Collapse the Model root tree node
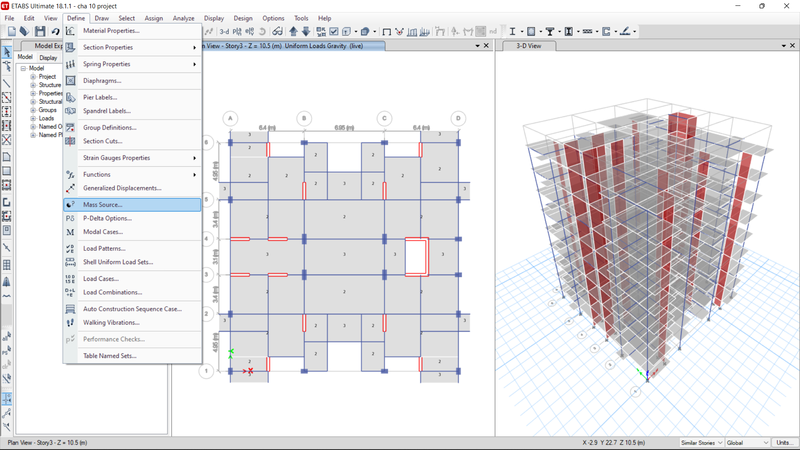The image size is (800, 450). [23, 68]
